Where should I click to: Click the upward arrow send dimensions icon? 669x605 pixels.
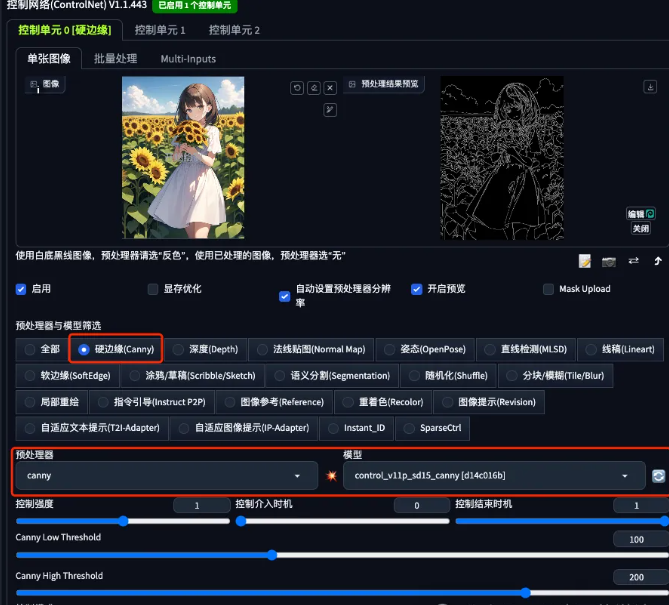click(658, 261)
